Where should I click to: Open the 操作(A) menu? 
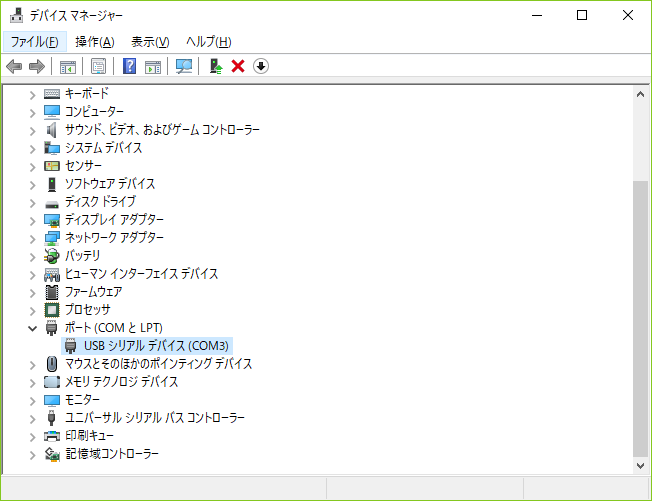(x=94, y=41)
